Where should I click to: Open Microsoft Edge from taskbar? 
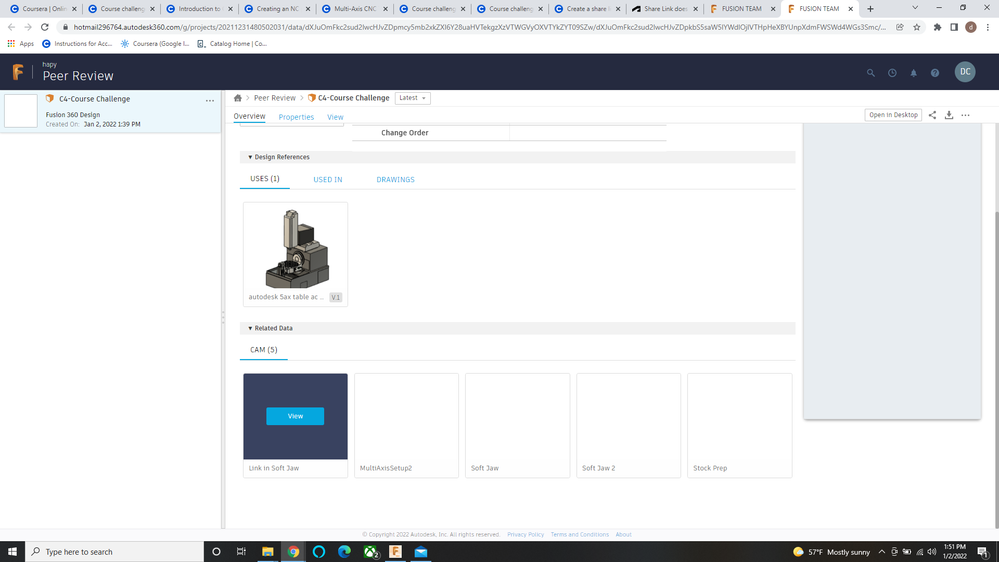[344, 552]
